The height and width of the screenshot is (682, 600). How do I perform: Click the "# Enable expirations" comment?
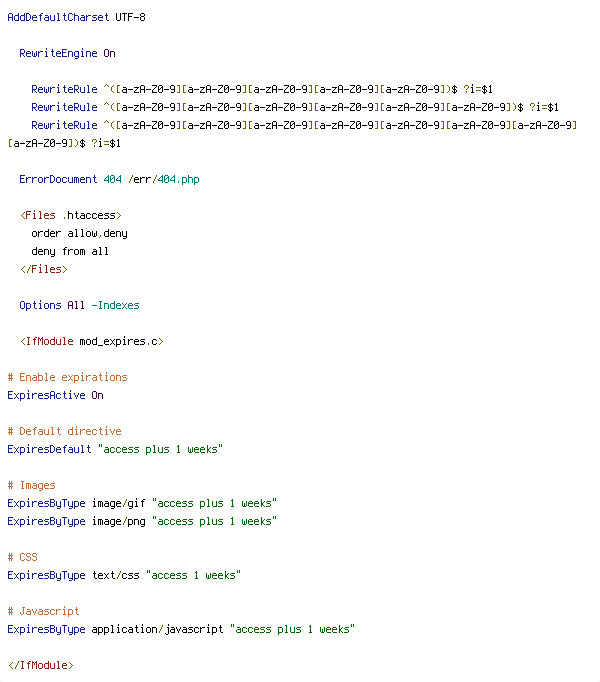coord(67,378)
